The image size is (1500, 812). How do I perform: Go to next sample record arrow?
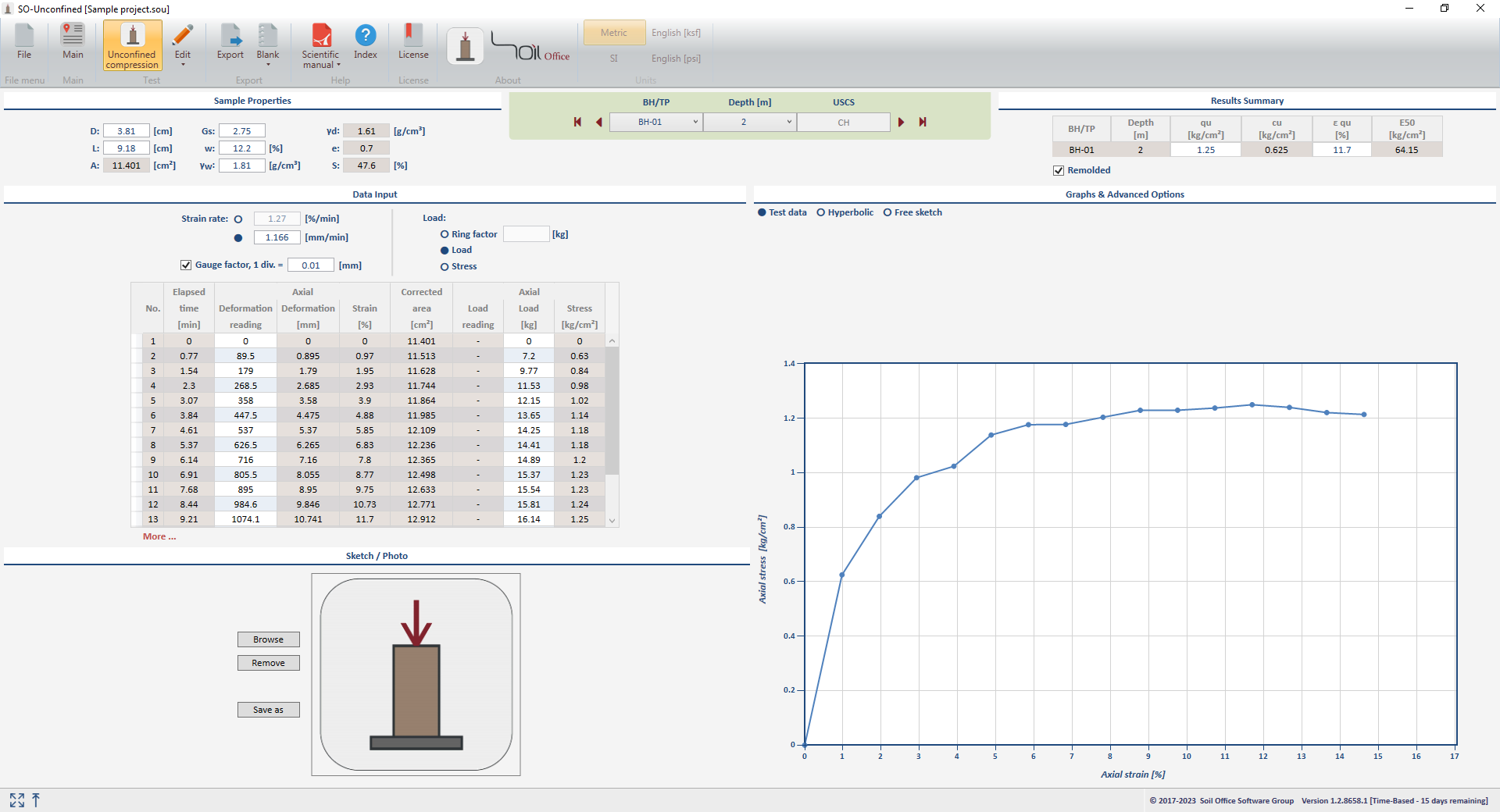[901, 122]
